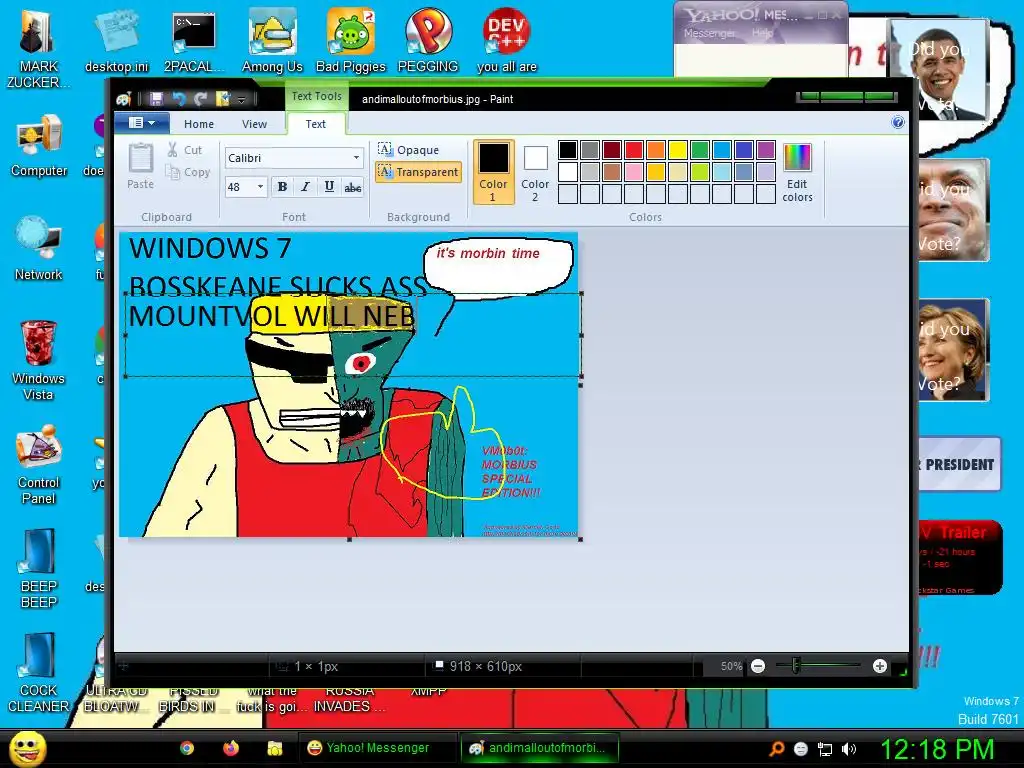Click the smiley Start button

pos(27,748)
